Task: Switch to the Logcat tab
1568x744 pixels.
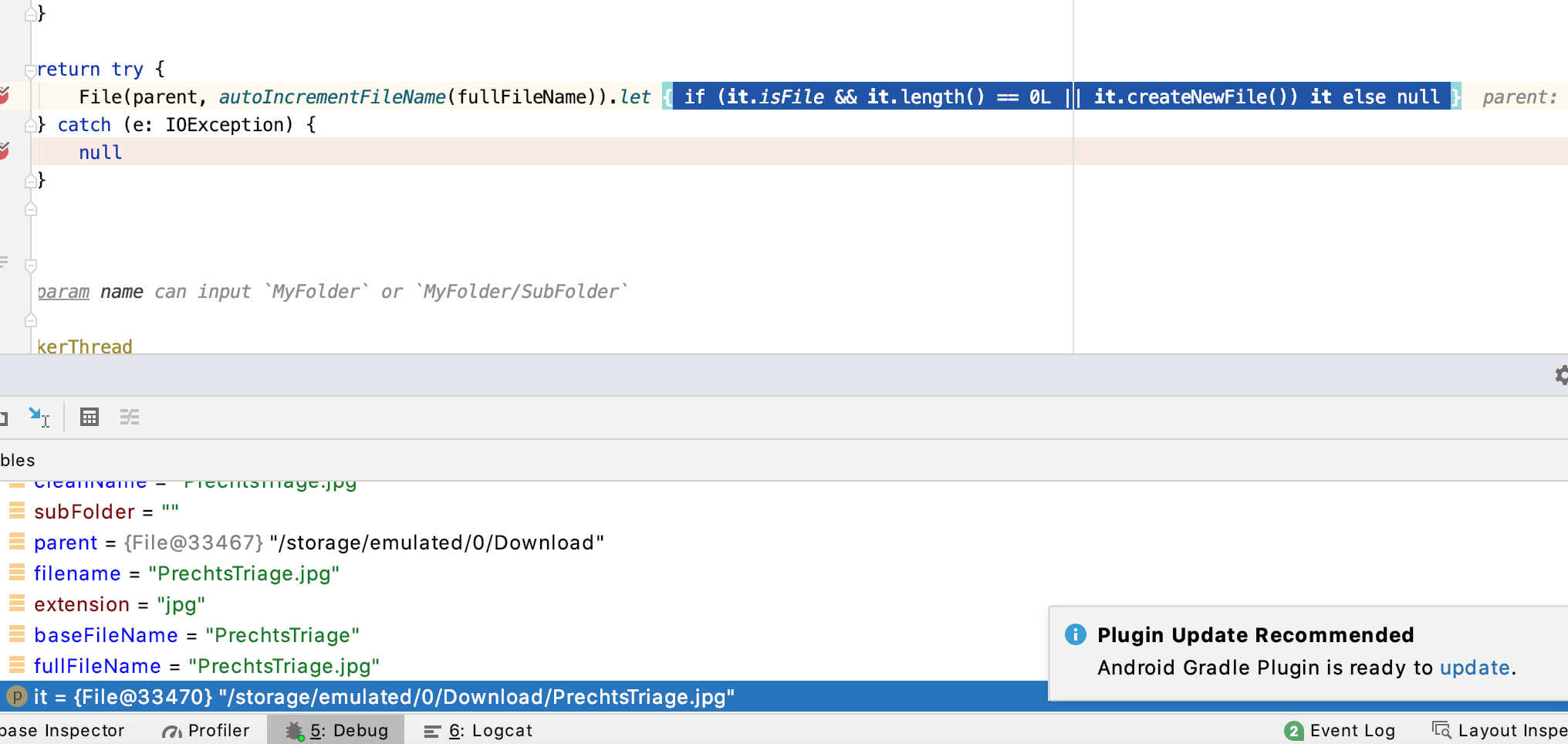Action: point(486,730)
